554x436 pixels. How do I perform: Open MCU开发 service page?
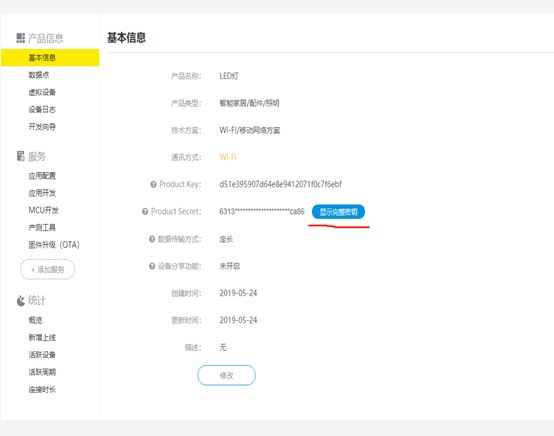point(43,210)
